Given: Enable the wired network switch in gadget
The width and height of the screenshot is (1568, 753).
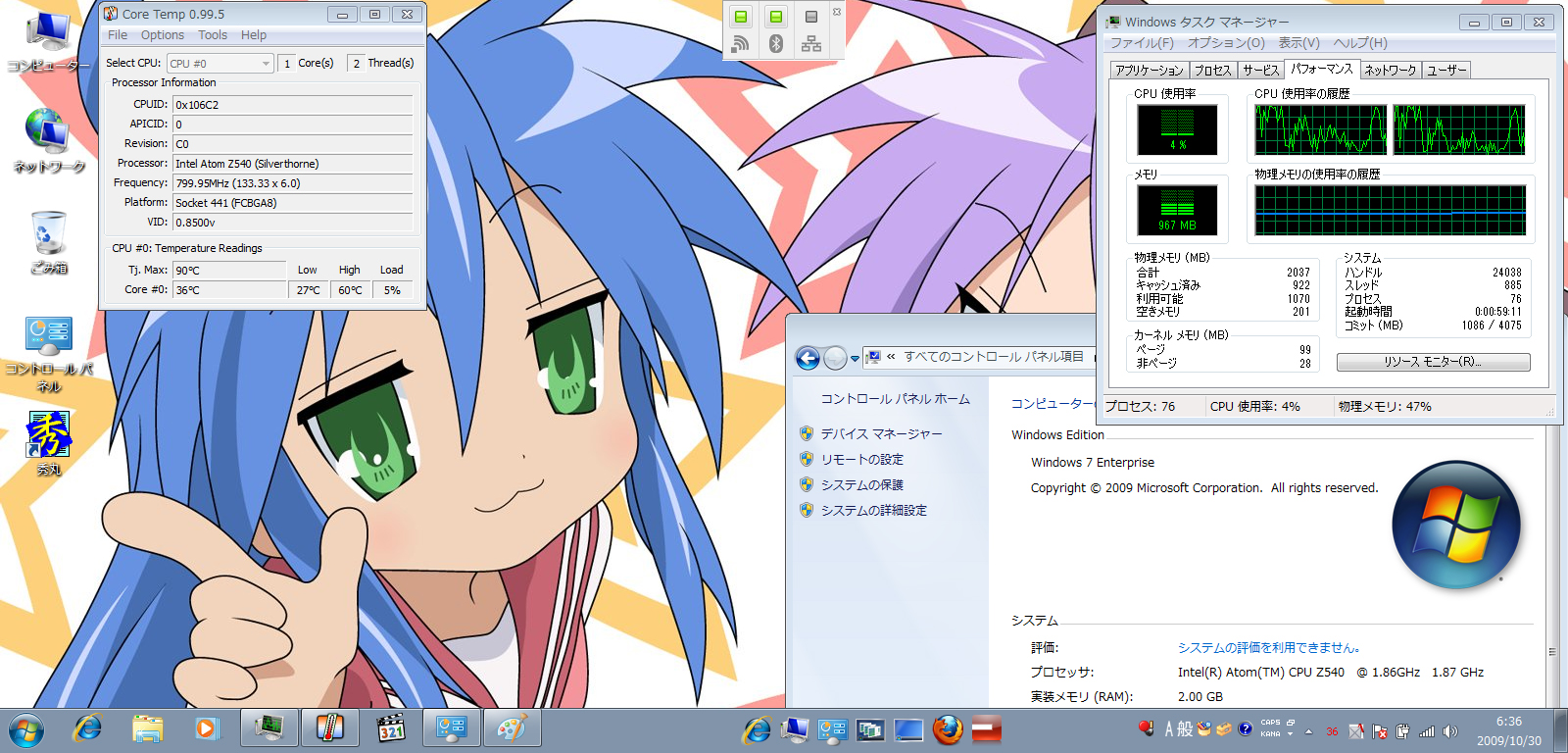Looking at the screenshot, I should [x=811, y=18].
